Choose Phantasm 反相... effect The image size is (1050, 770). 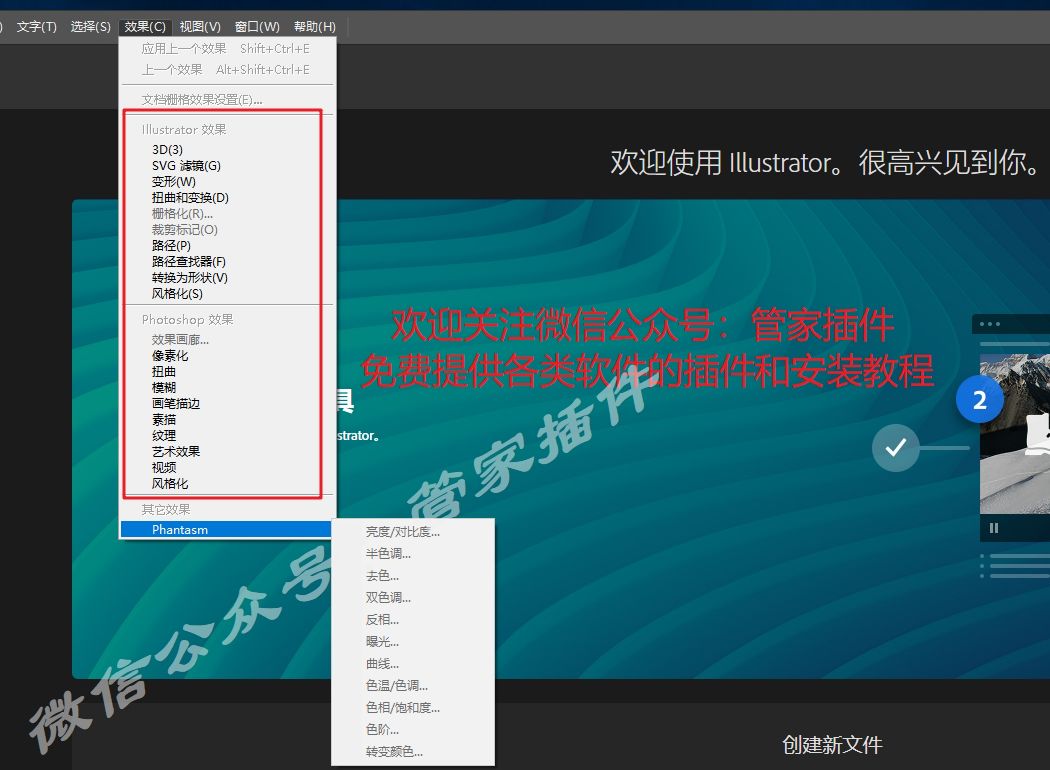(413, 619)
